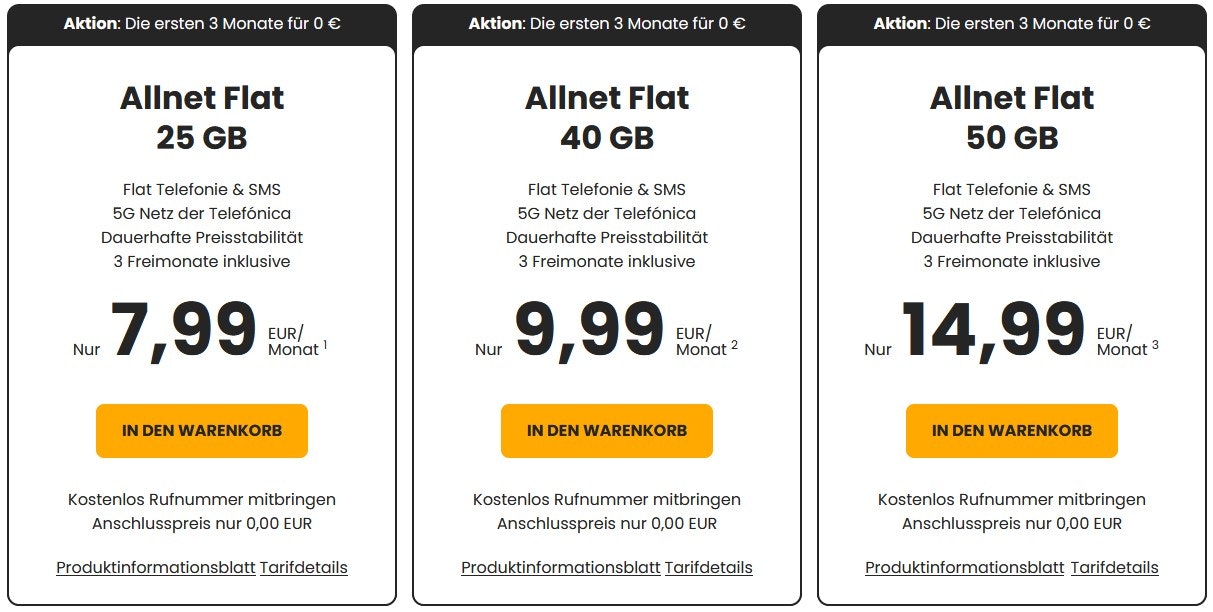Image resolution: width=1213 pixels, height=612 pixels.
Task: Select the Allnet Flat 40 GB heading
Action: coord(607,117)
